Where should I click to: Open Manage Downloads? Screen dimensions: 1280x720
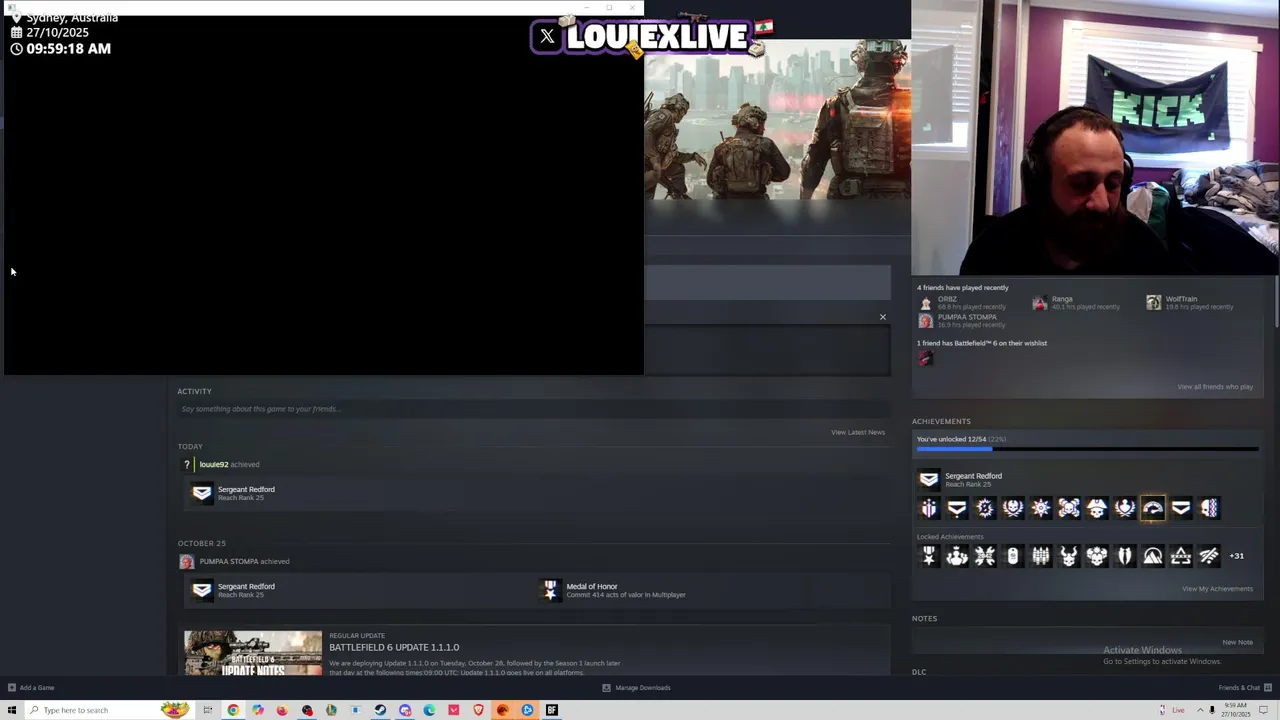(637, 688)
